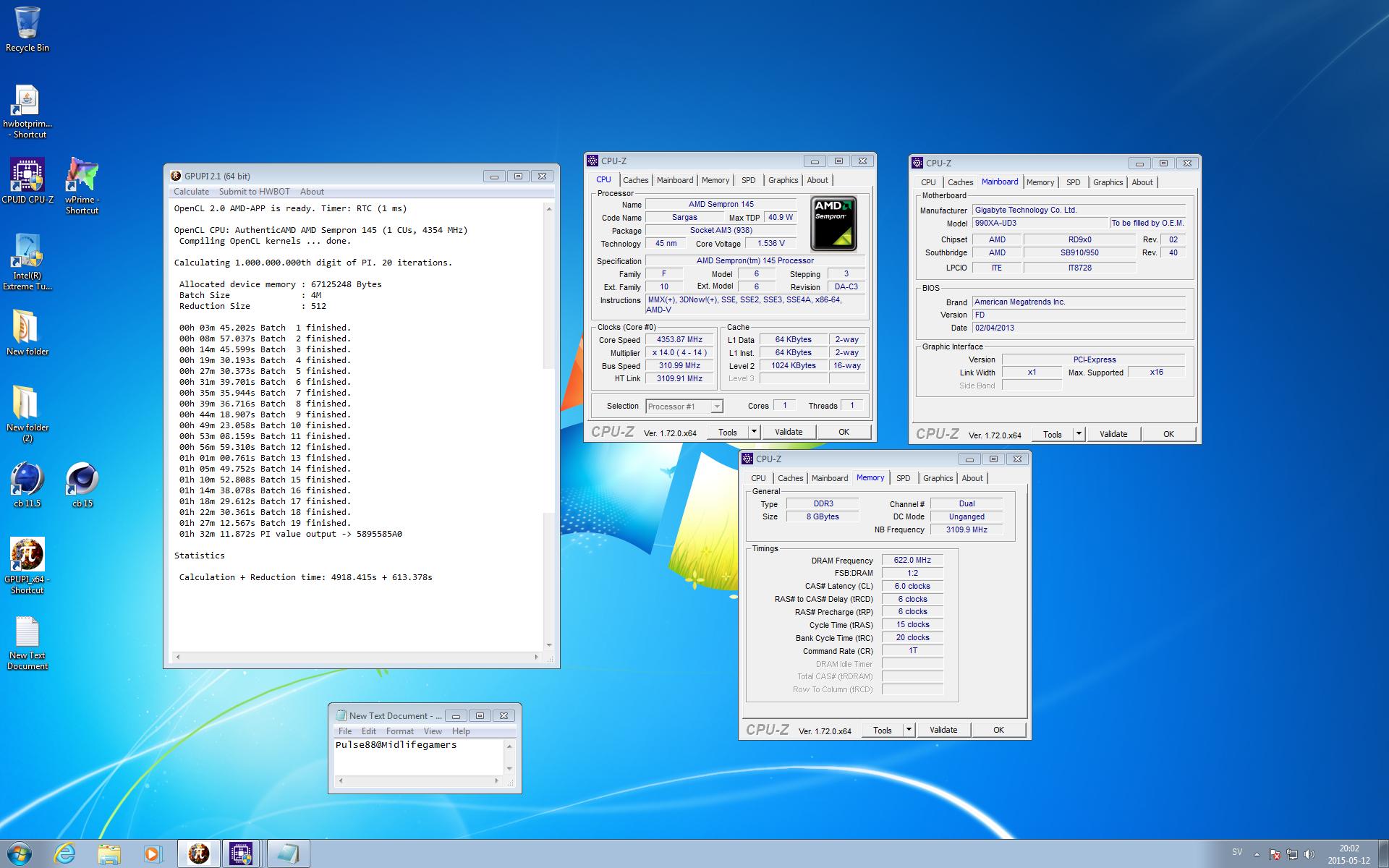Switch to CPU-Z taskbar button
1389x868 pixels.
tap(242, 854)
